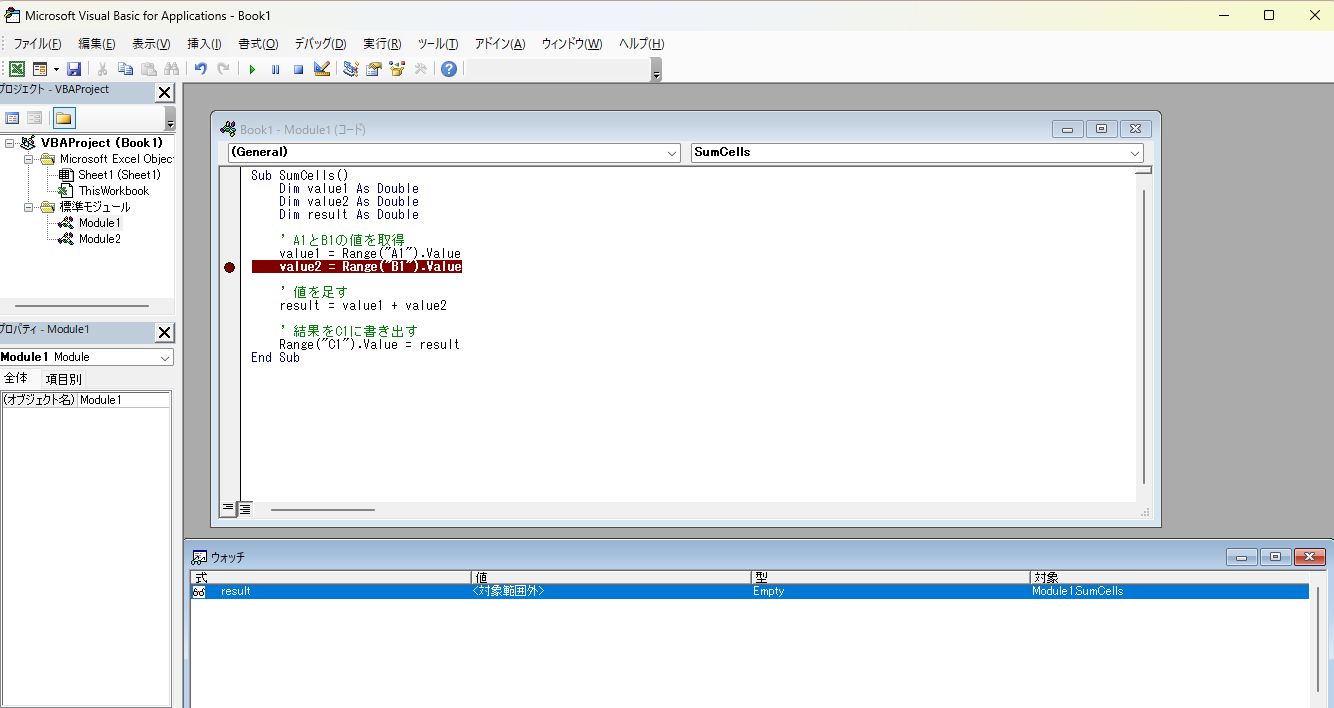Click the Copy toolbar icon

[x=125, y=69]
